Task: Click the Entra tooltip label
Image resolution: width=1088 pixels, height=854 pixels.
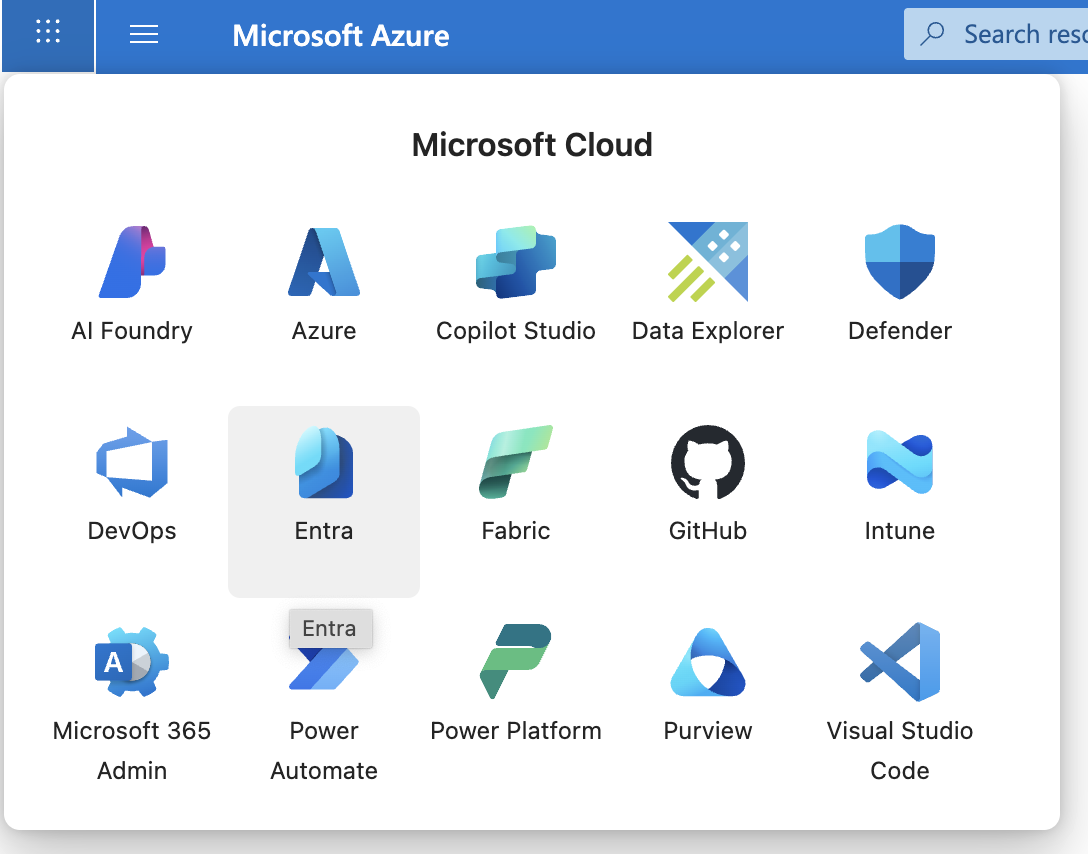Action: tap(330, 628)
